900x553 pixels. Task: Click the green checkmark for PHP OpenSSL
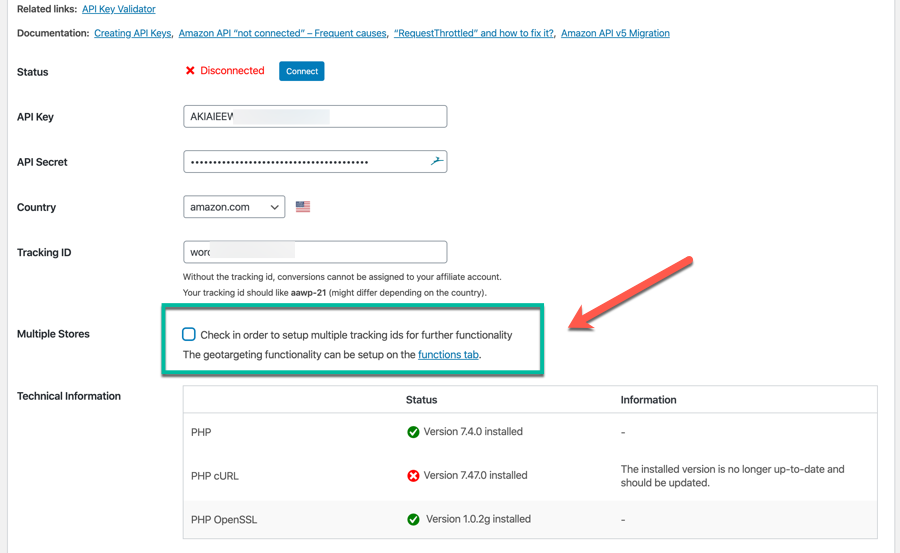[x=413, y=519]
